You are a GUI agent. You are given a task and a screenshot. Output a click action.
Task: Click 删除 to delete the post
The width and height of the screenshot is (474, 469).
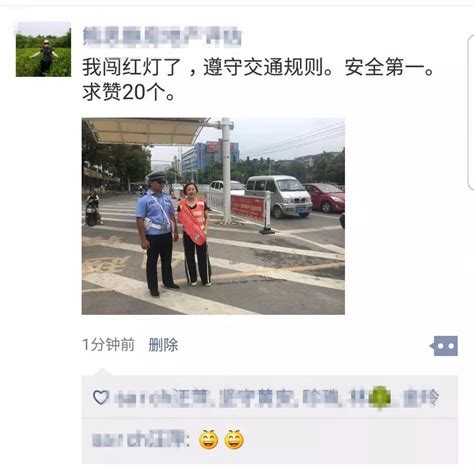[x=163, y=345]
